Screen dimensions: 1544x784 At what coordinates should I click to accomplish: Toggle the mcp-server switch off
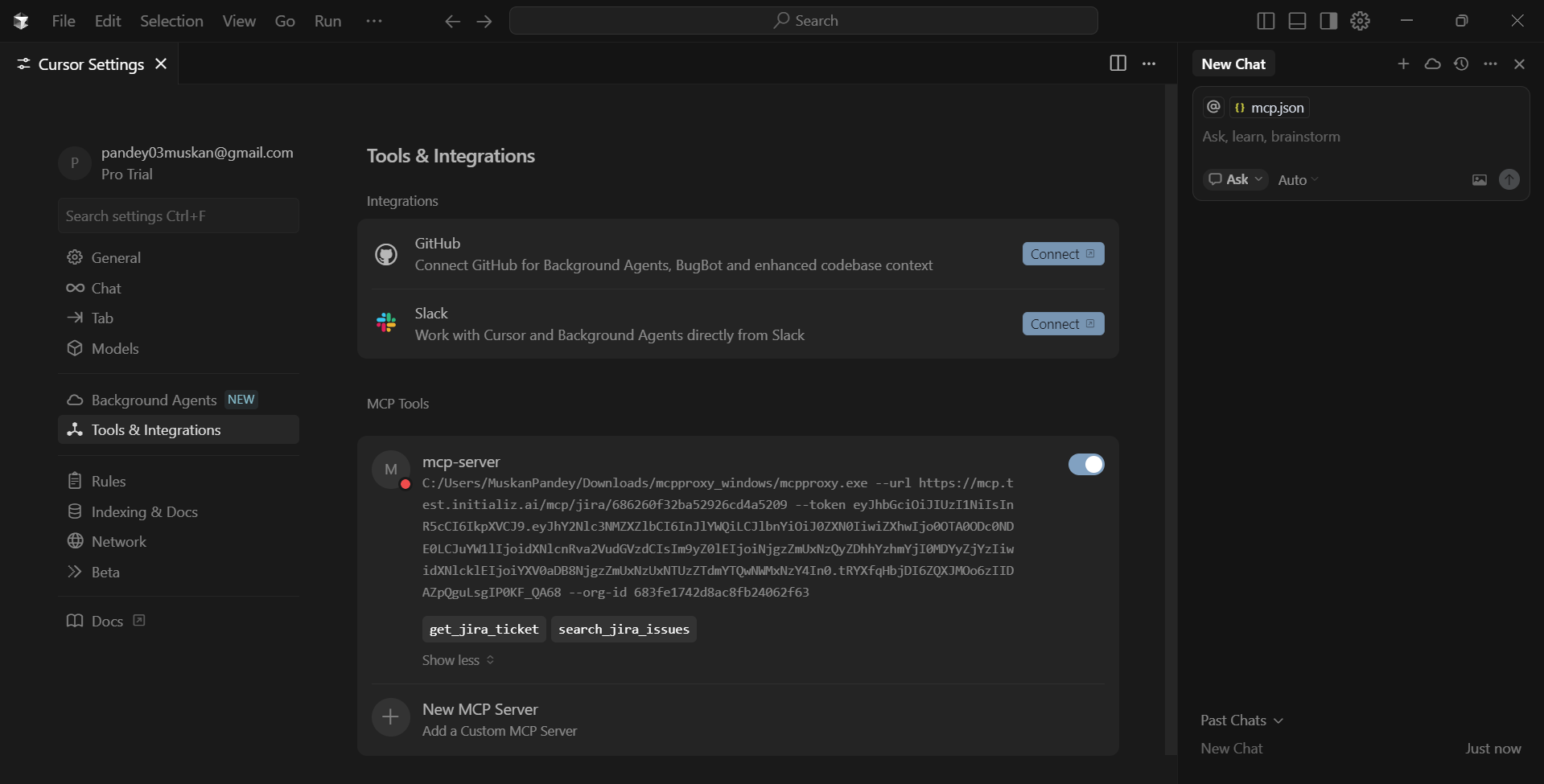pos(1086,464)
